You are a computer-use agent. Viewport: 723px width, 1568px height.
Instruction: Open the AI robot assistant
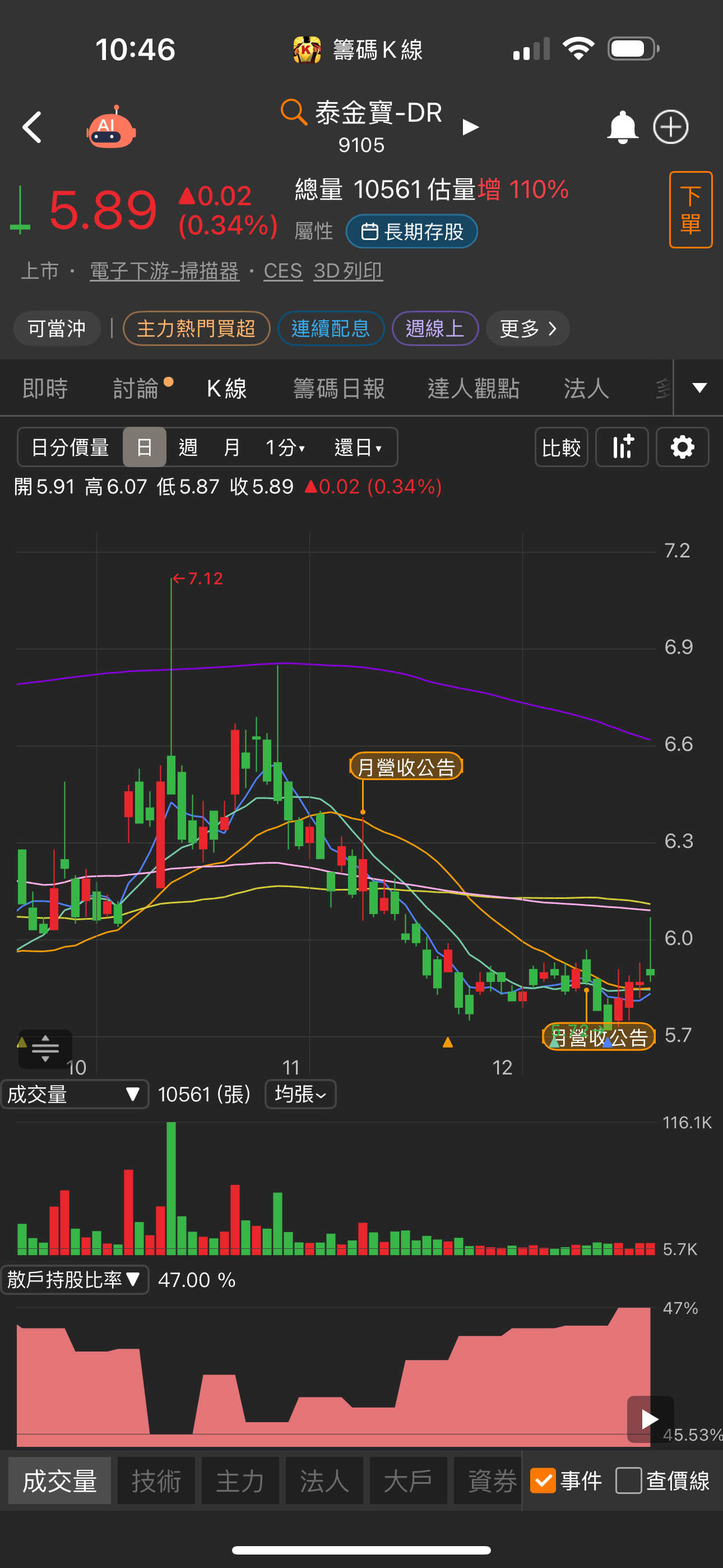(111, 127)
